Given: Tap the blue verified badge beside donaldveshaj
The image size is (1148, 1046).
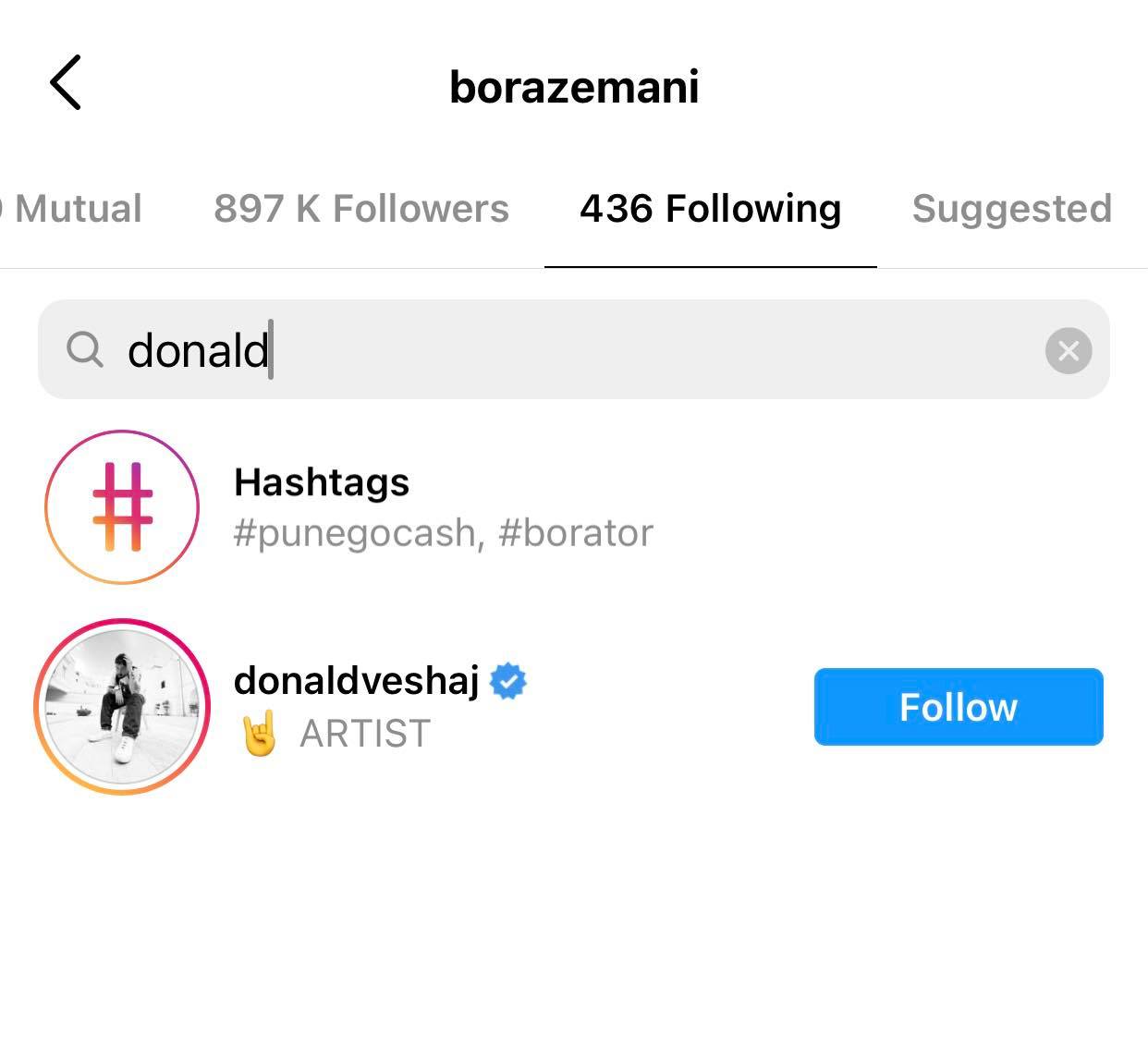Looking at the screenshot, I should (507, 681).
